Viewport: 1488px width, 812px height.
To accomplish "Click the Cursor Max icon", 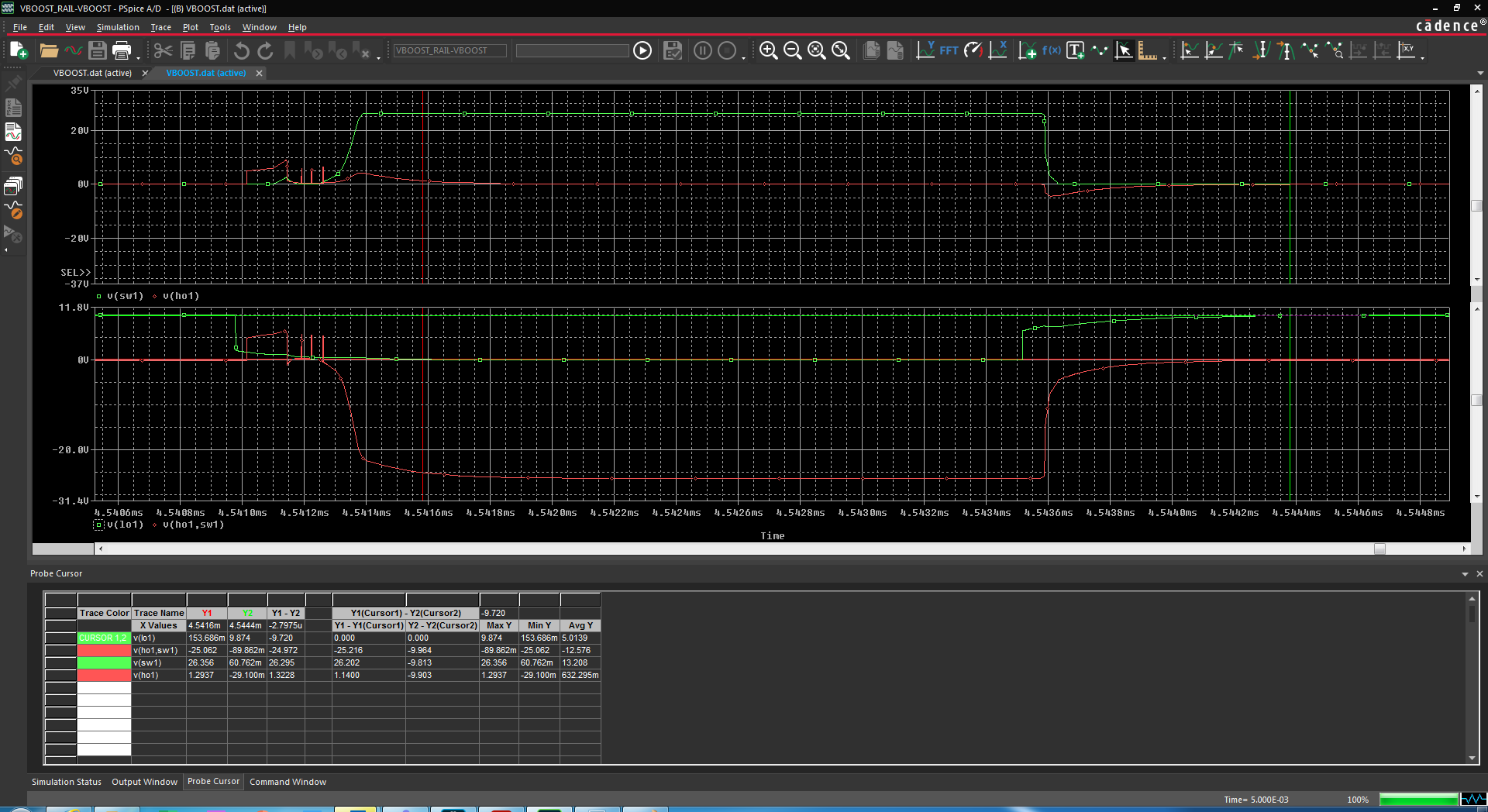I will coord(1286,50).
